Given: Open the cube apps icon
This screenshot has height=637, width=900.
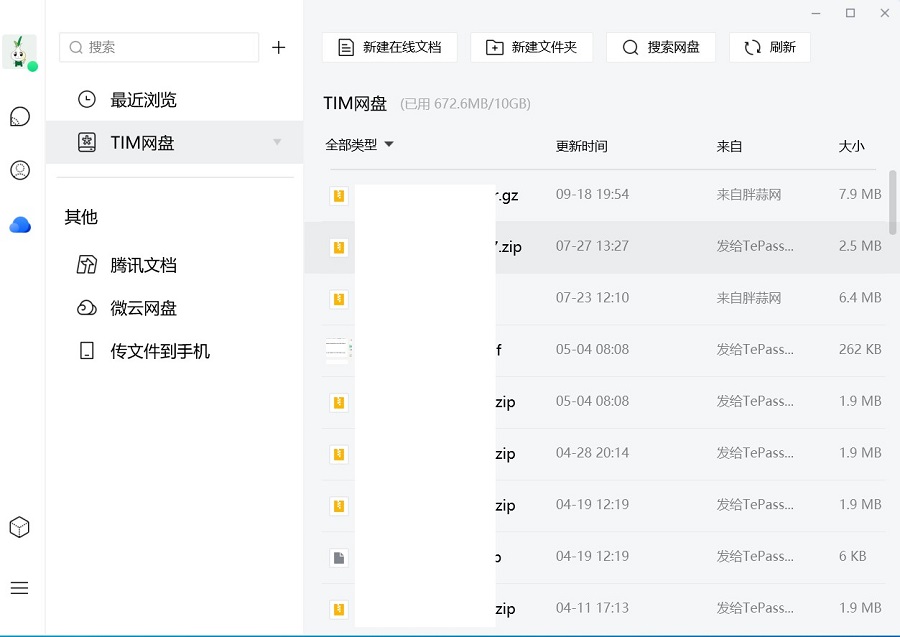Looking at the screenshot, I should click(20, 527).
